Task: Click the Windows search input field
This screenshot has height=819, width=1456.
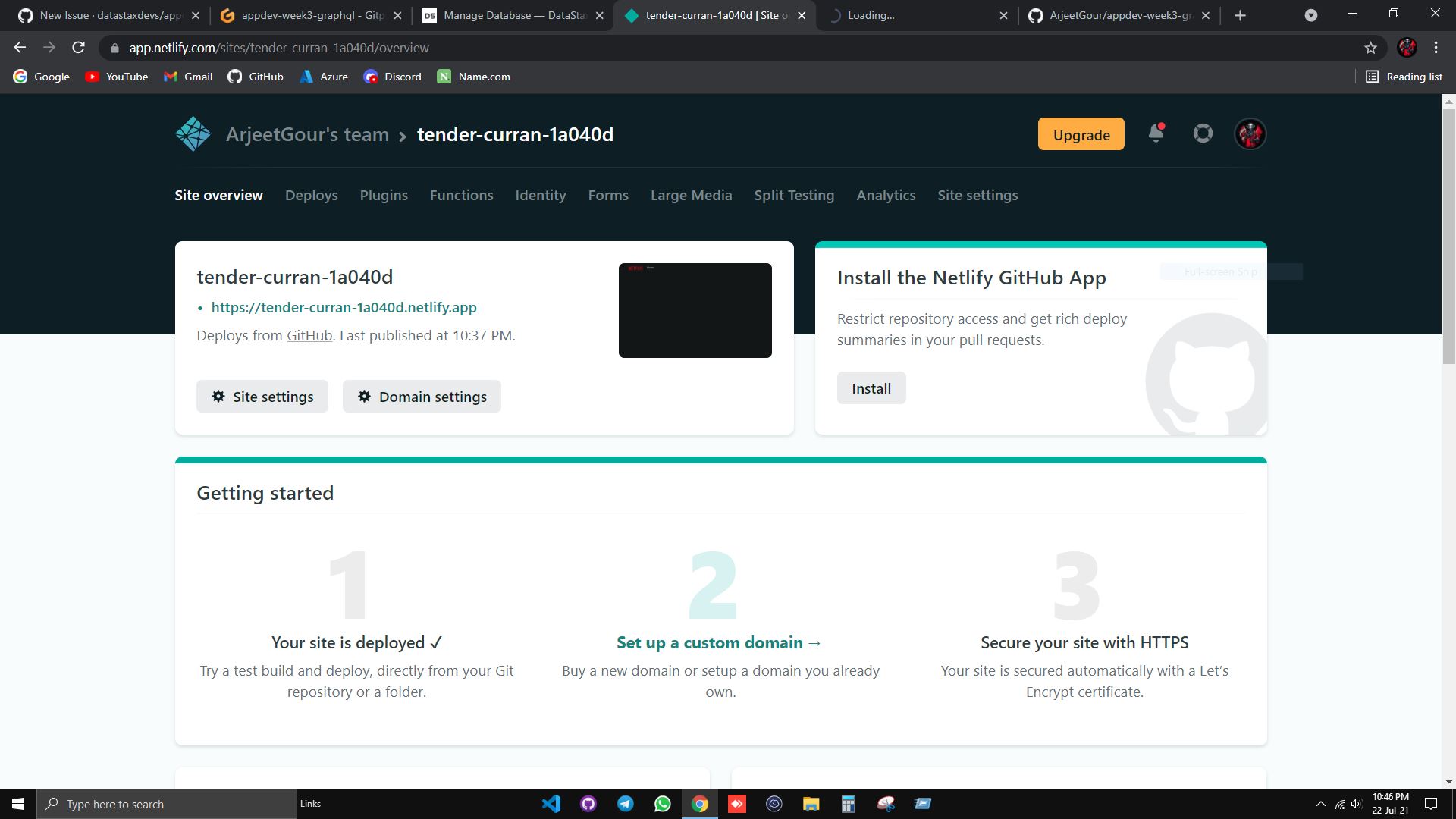Action: coord(167,804)
